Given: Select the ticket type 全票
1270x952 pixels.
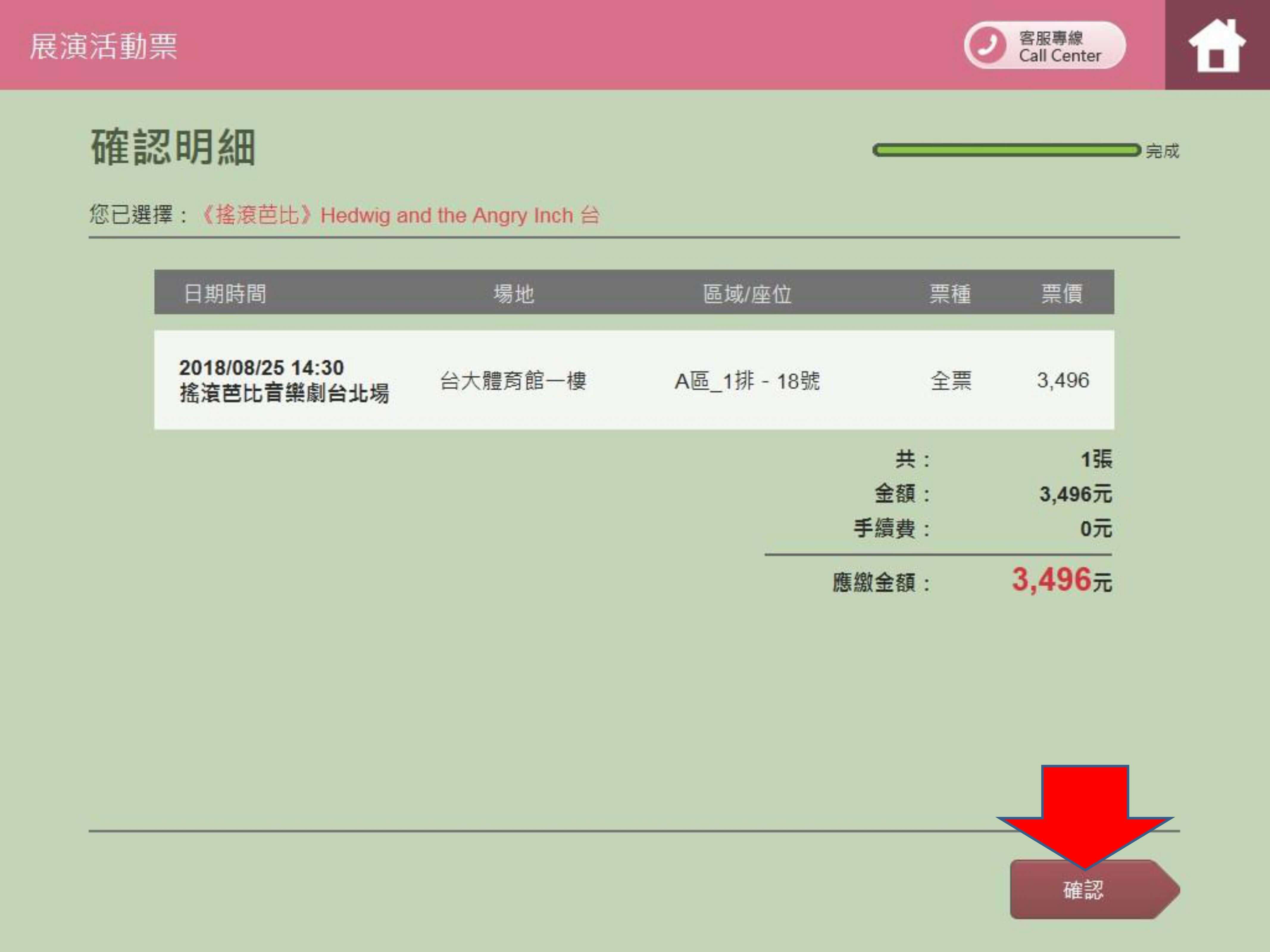Looking at the screenshot, I should 951,381.
